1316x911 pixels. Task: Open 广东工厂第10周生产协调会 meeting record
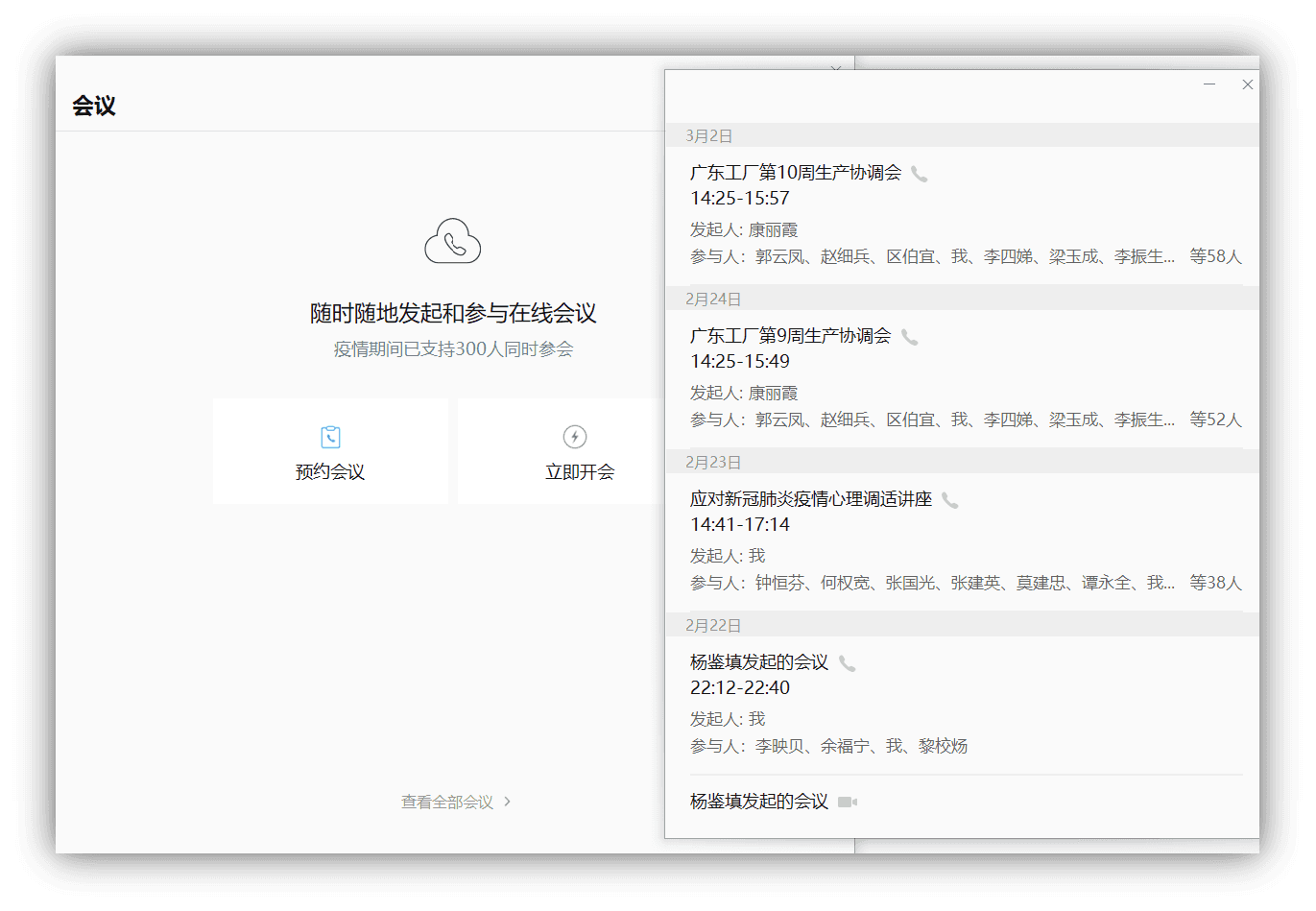pyautogui.click(x=795, y=173)
